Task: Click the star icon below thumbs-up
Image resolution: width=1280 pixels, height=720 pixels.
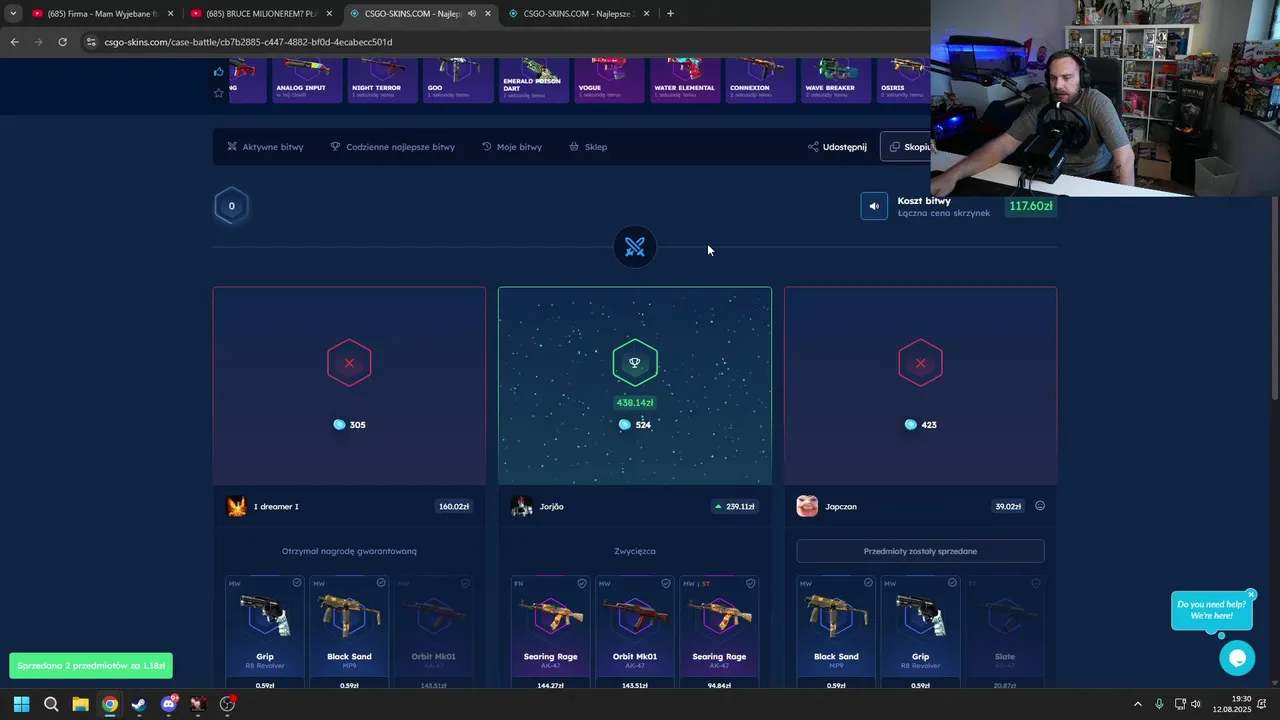Action: click(219, 93)
